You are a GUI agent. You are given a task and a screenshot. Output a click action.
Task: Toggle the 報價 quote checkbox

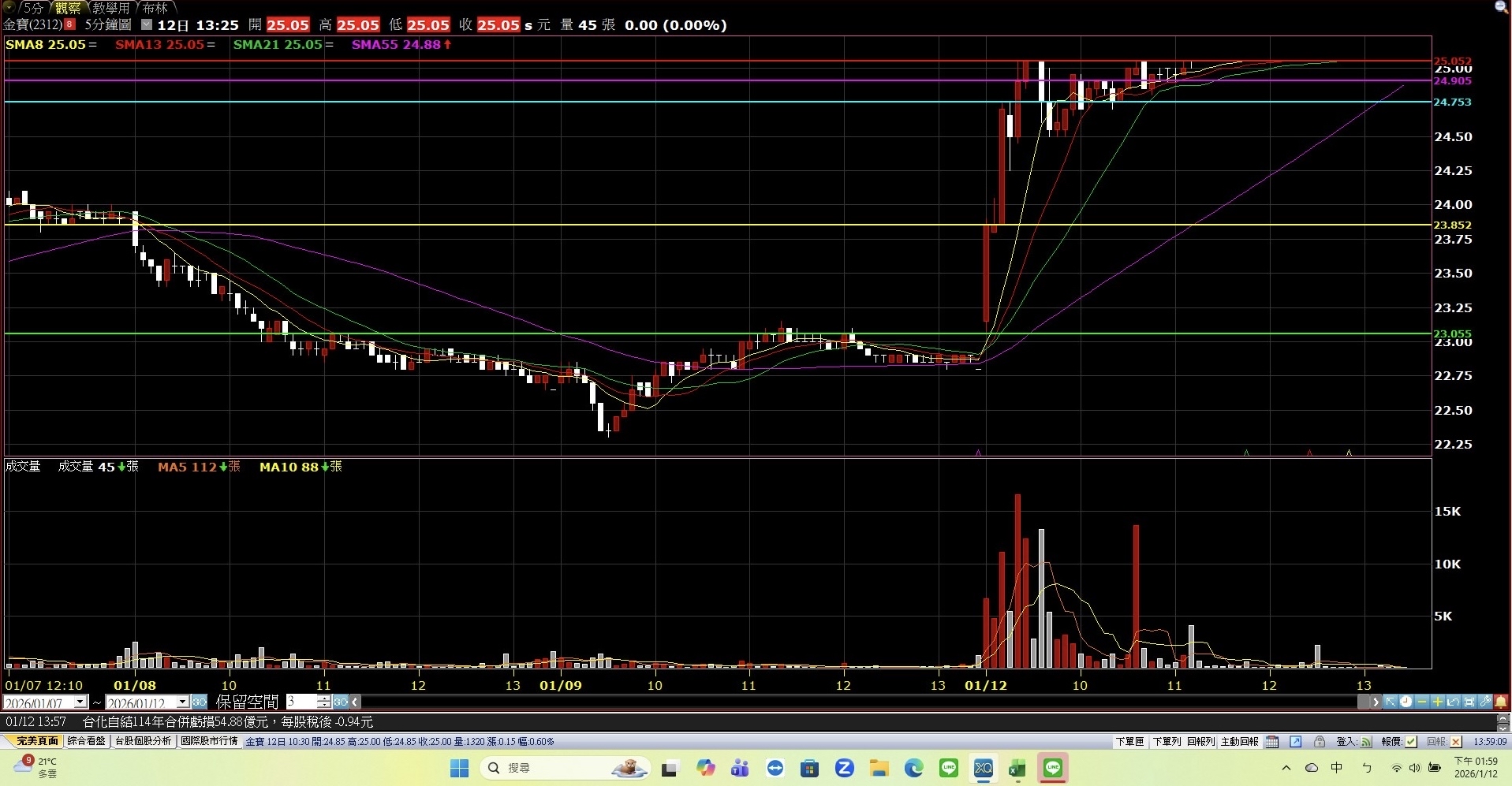pos(1411,742)
